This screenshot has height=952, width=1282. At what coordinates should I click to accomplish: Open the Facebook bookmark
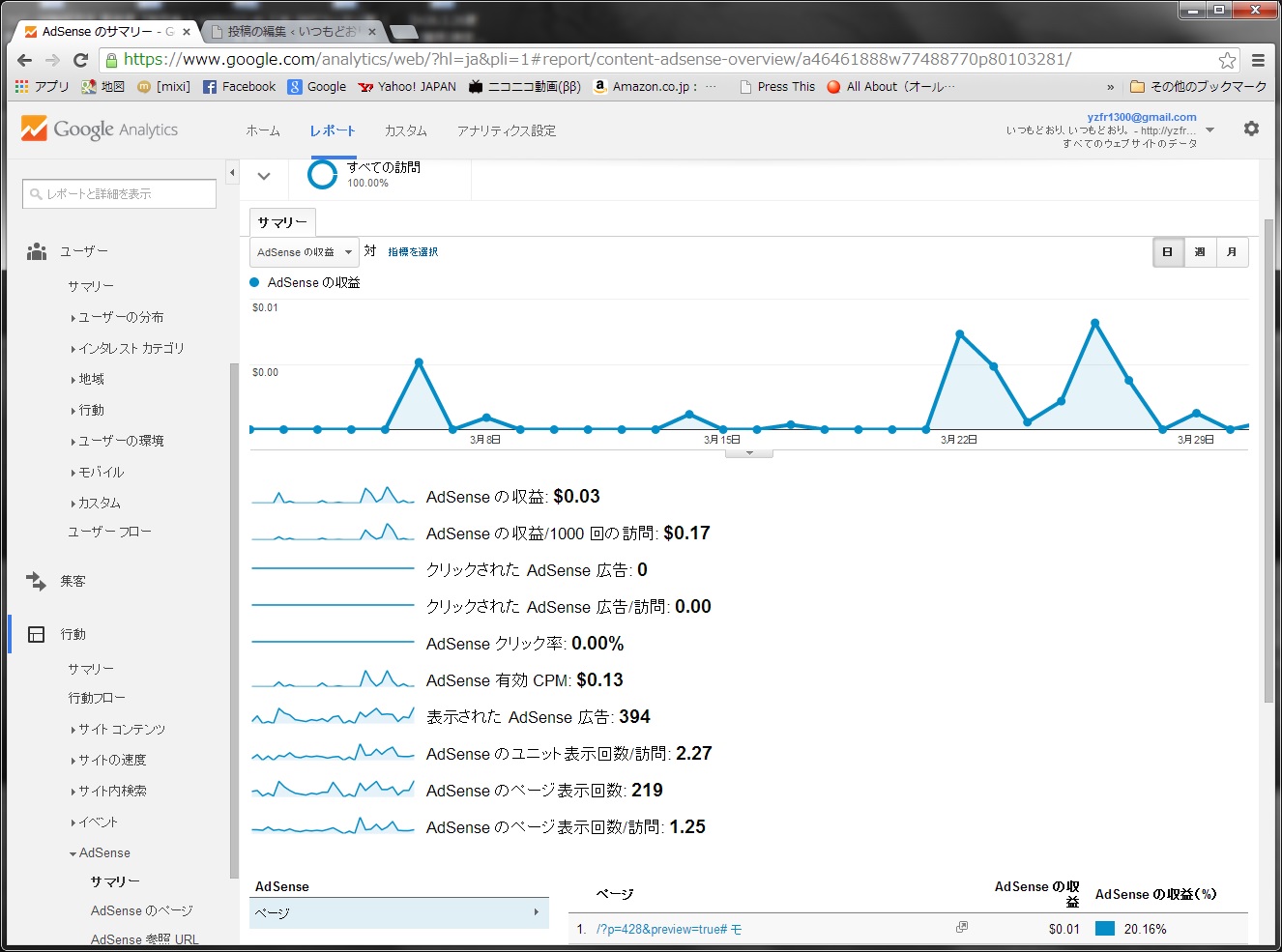tap(239, 87)
